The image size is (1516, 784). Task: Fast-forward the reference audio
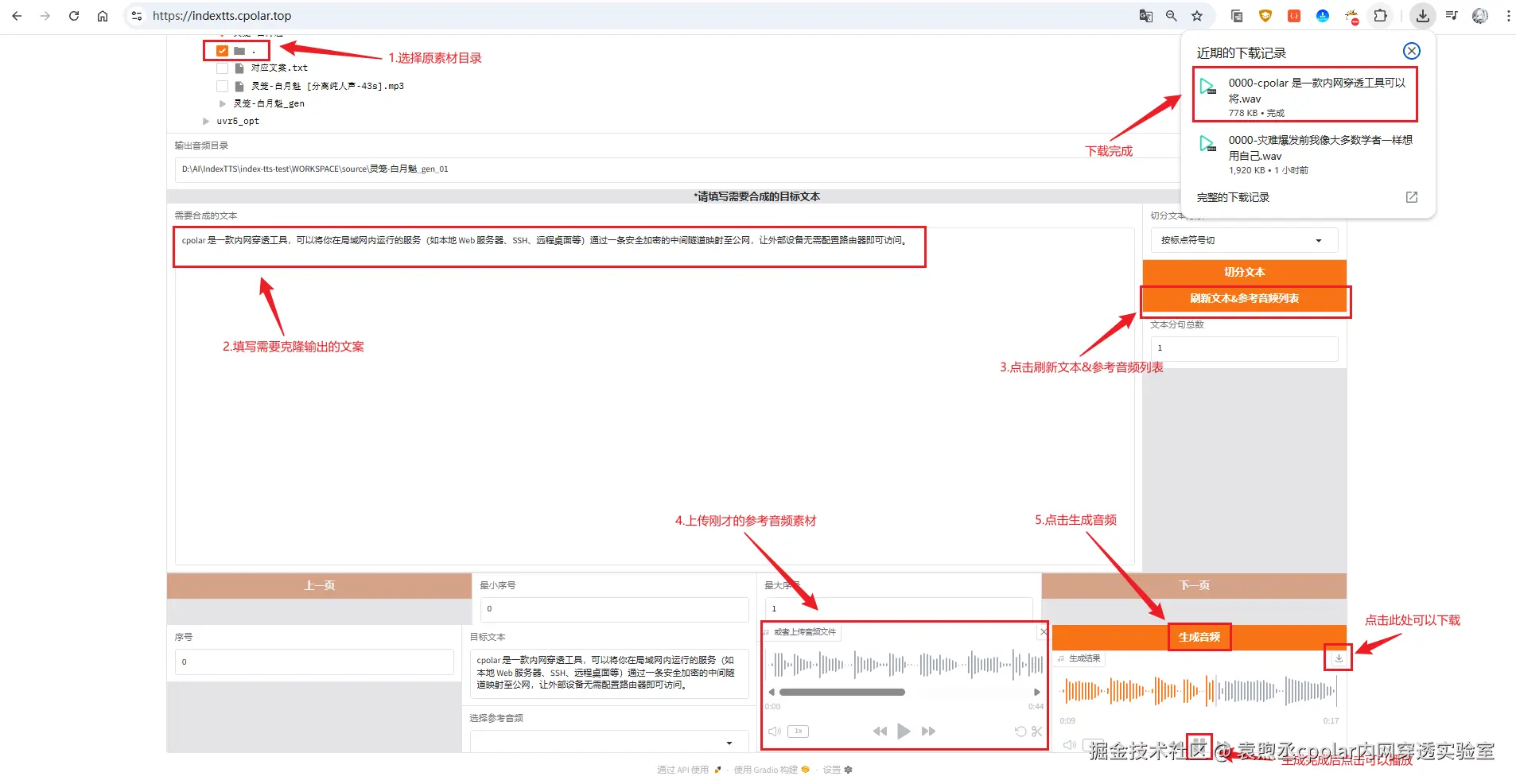point(928,732)
